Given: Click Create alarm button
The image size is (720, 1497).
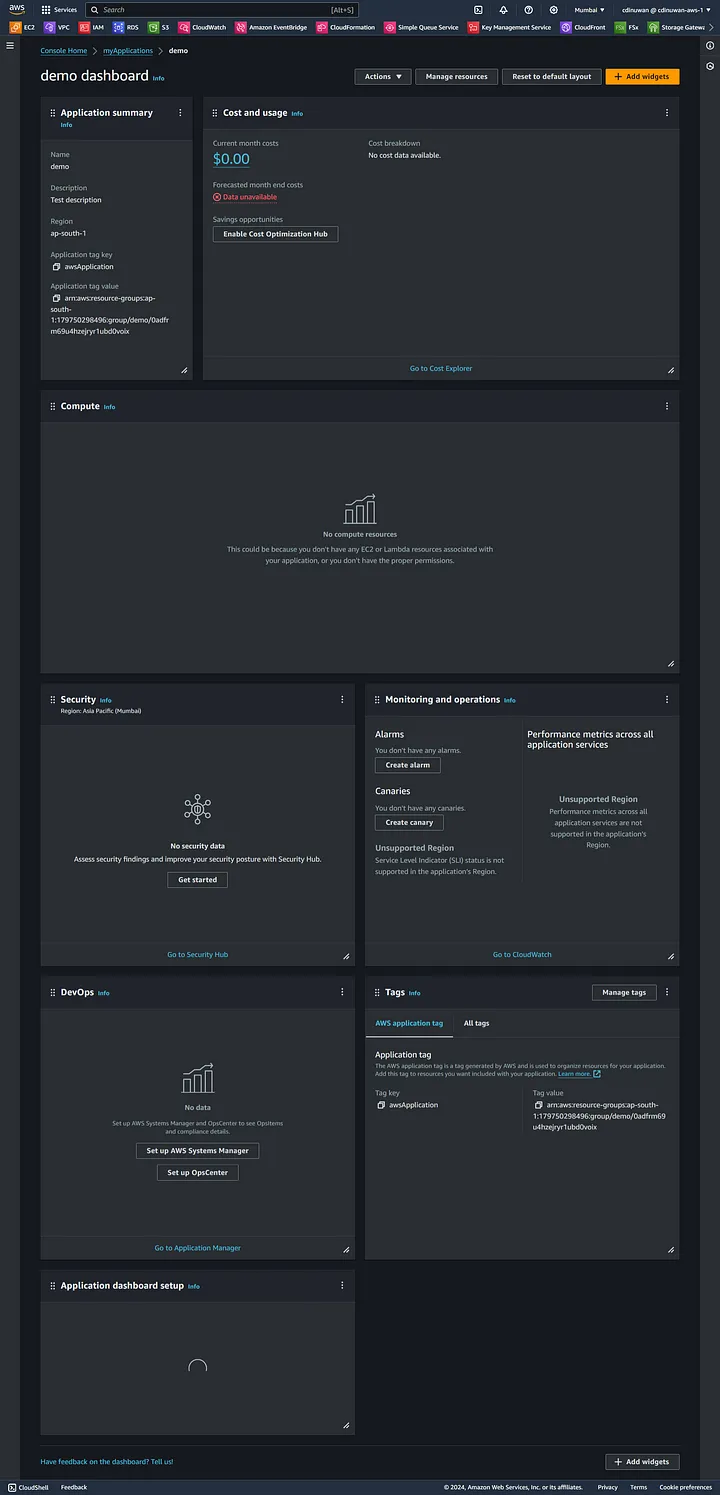Looking at the screenshot, I should [408, 765].
